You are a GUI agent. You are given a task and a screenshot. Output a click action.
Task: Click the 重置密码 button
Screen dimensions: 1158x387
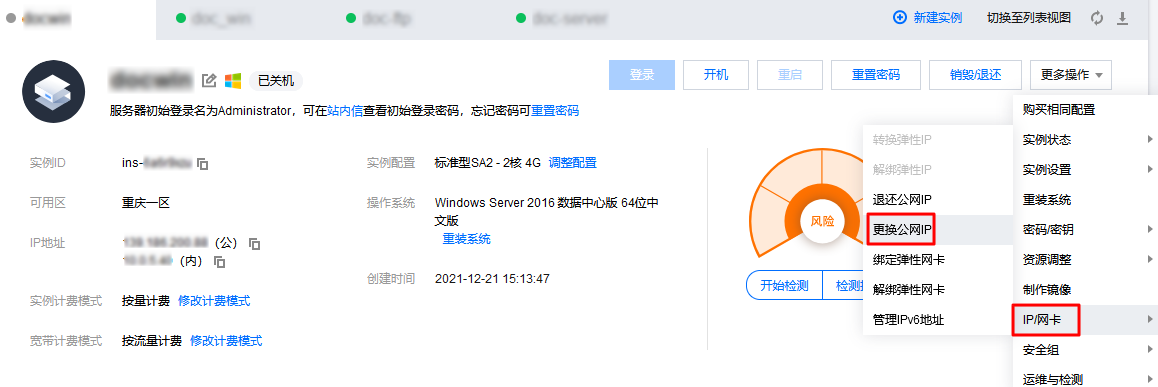coord(876,75)
